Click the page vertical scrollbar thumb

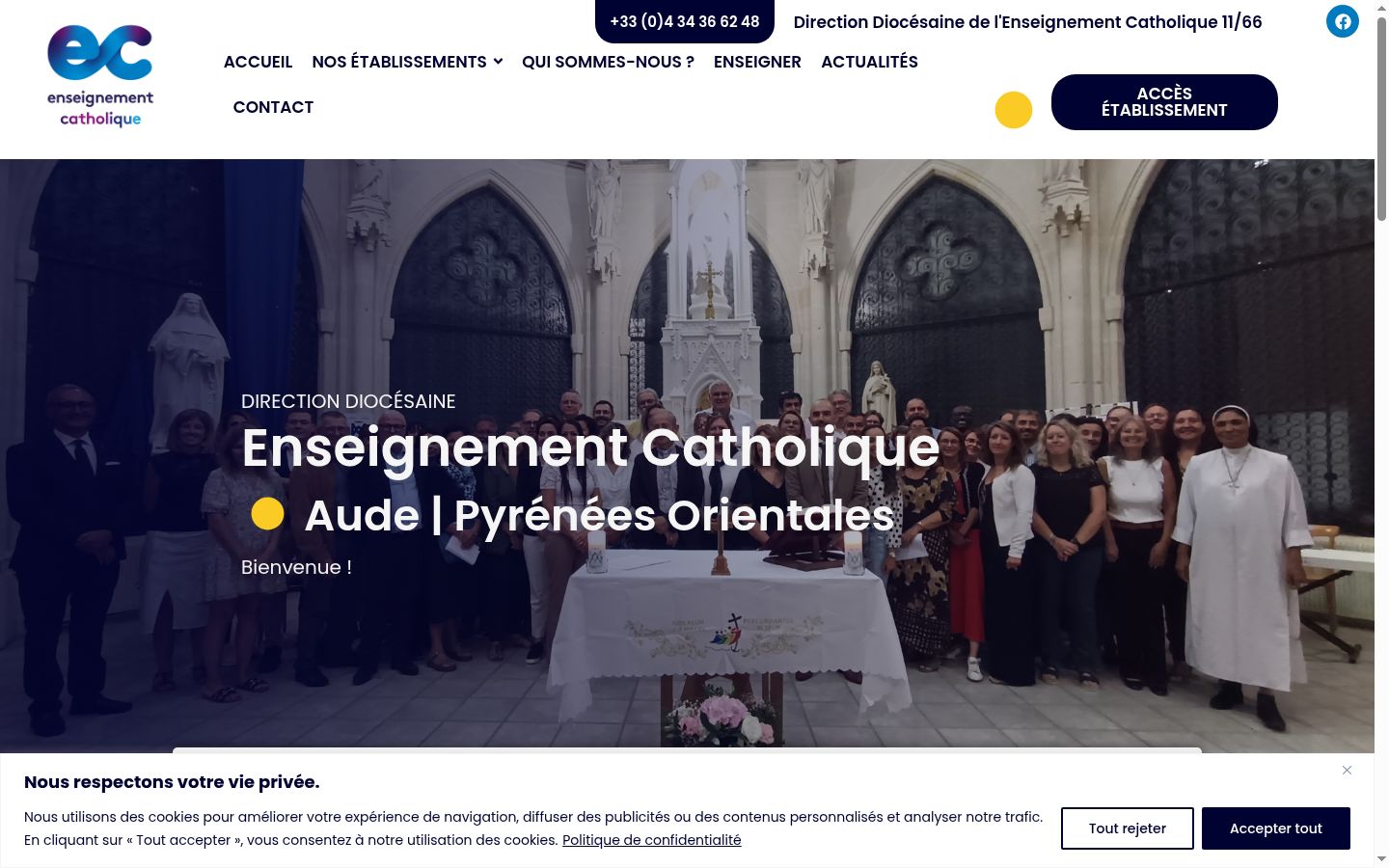coord(1381,121)
